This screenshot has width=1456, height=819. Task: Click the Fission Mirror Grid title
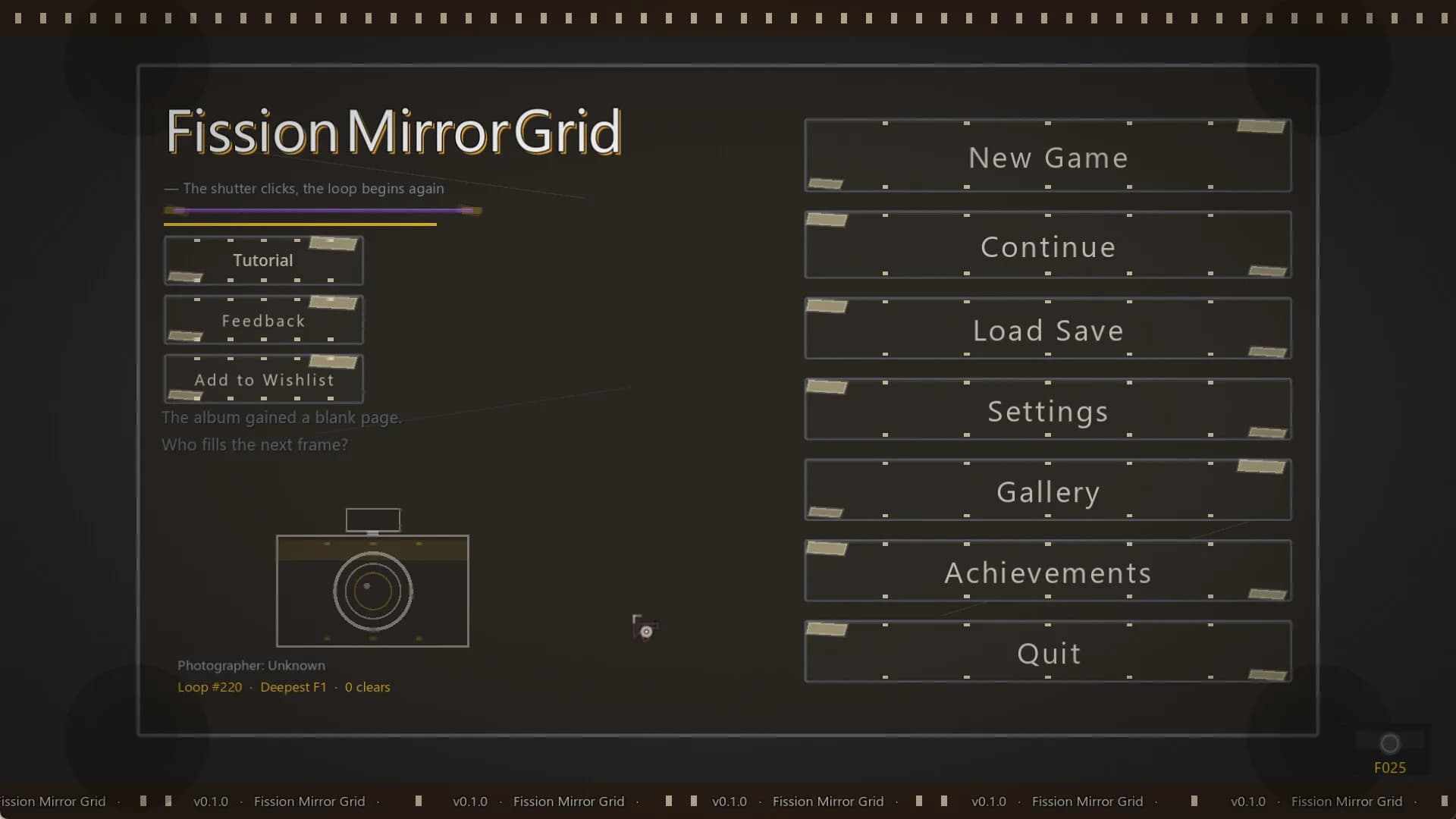394,131
